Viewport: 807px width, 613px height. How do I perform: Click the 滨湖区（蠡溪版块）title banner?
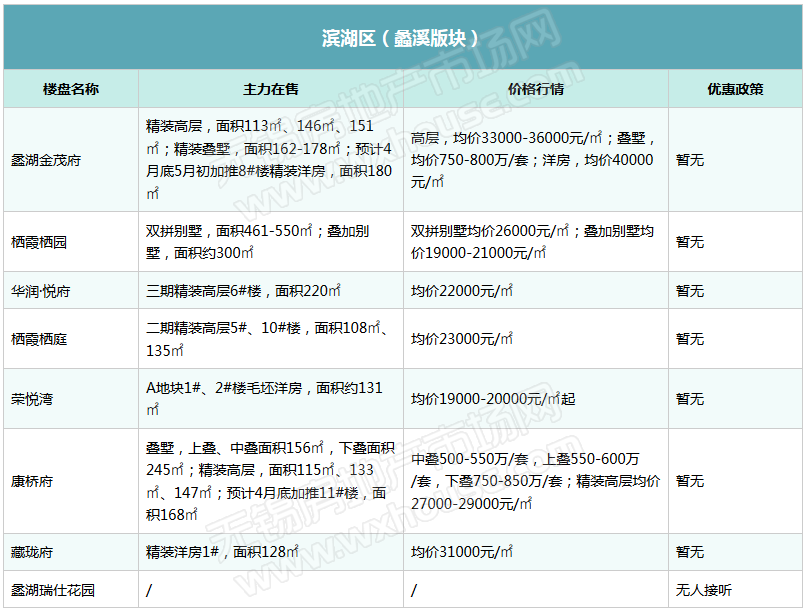pyautogui.click(x=401, y=38)
